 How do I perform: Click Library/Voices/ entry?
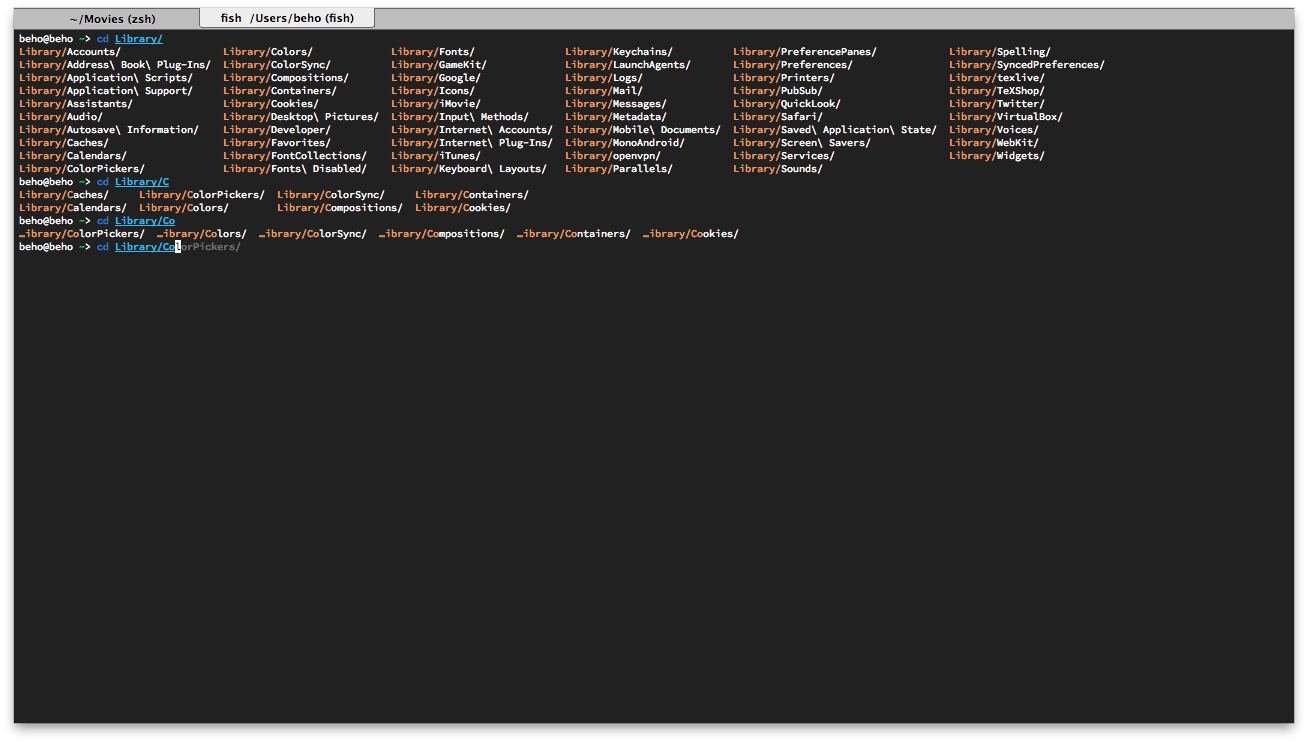click(x=994, y=130)
